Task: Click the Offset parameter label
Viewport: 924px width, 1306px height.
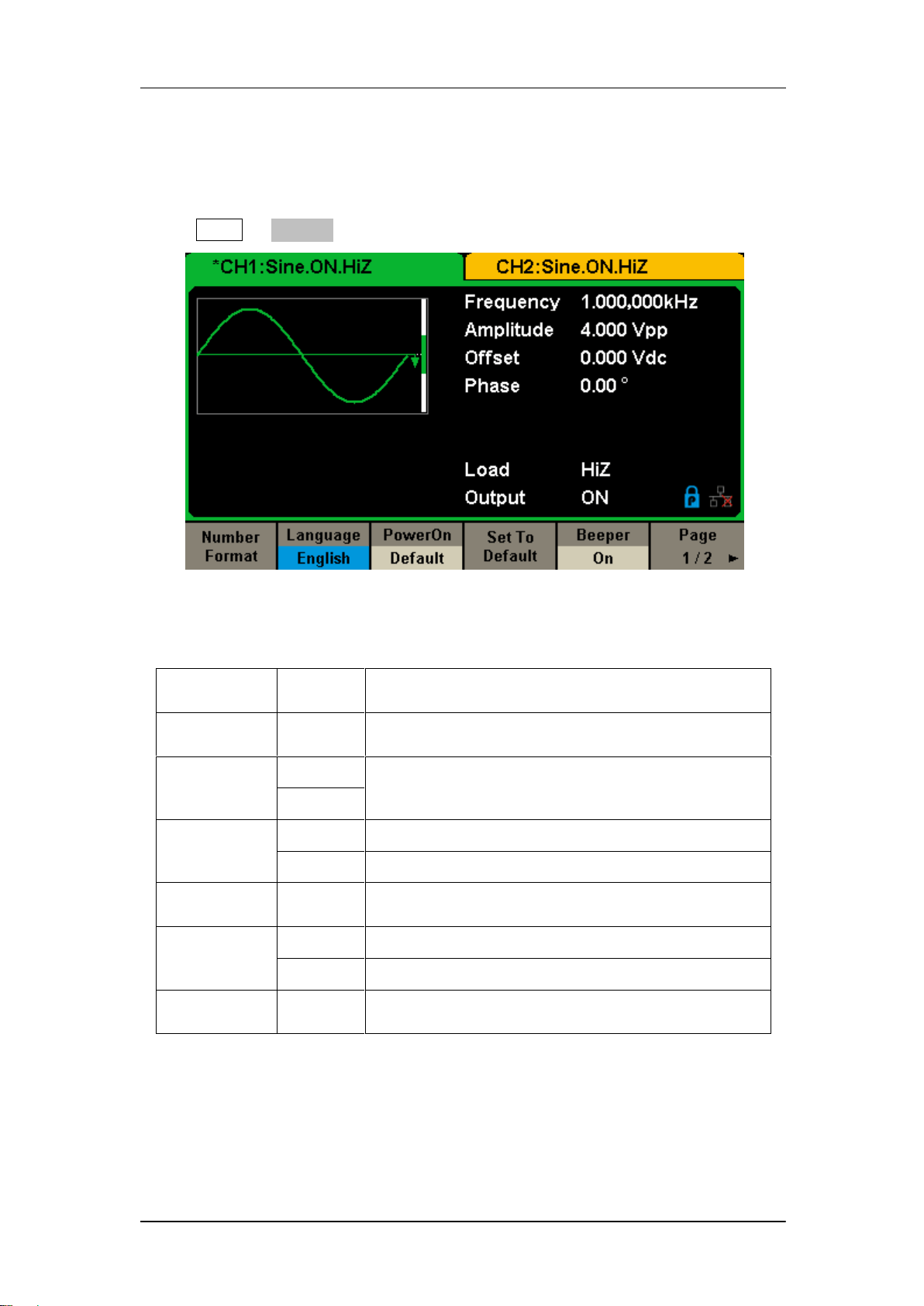Action: tap(491, 357)
